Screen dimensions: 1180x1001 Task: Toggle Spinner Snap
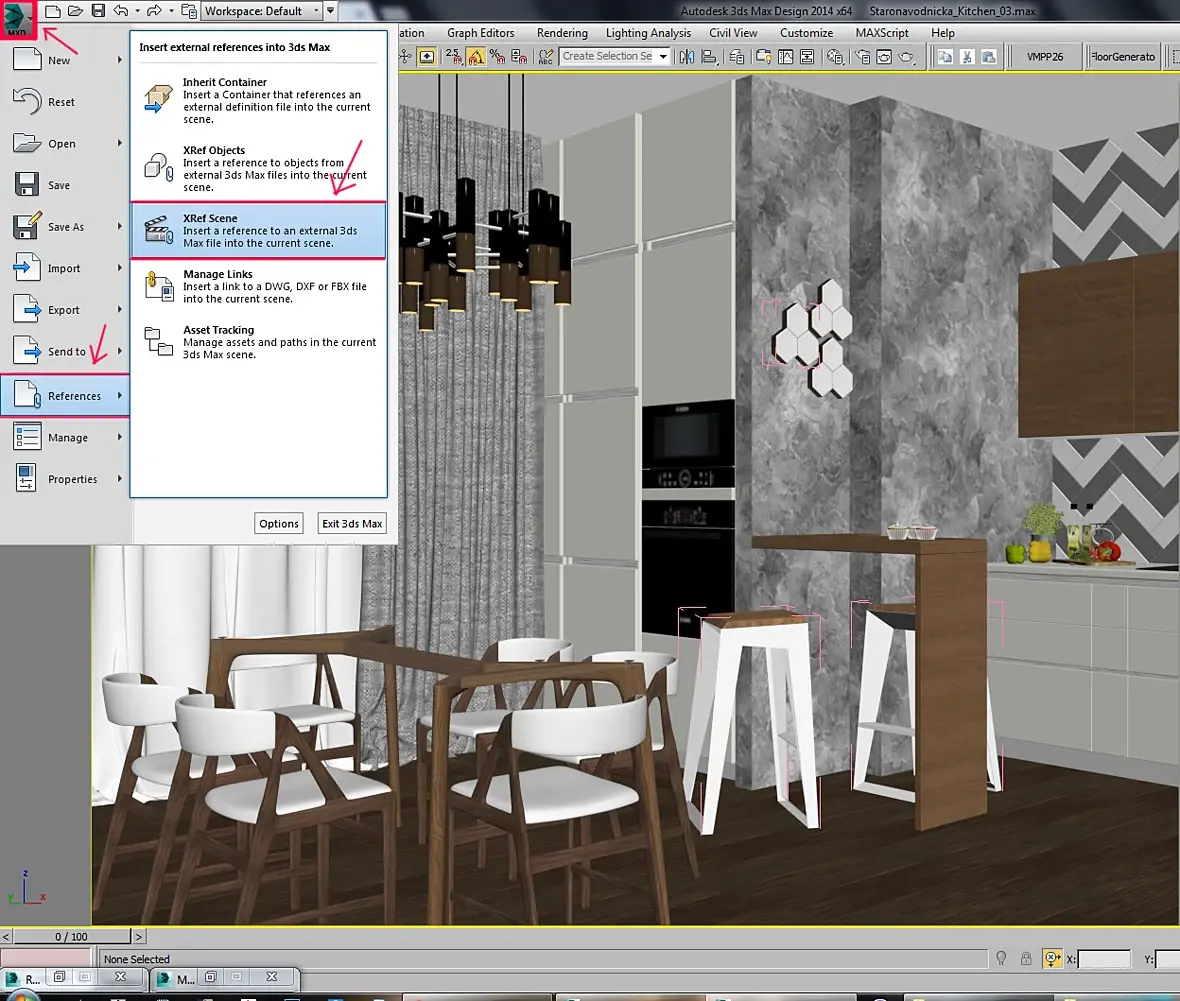coord(519,56)
